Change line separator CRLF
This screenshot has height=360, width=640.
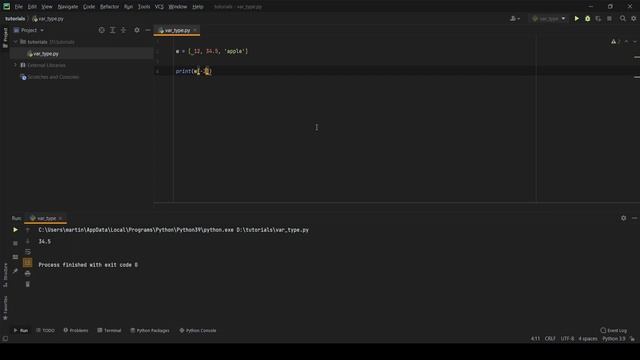click(x=550, y=339)
